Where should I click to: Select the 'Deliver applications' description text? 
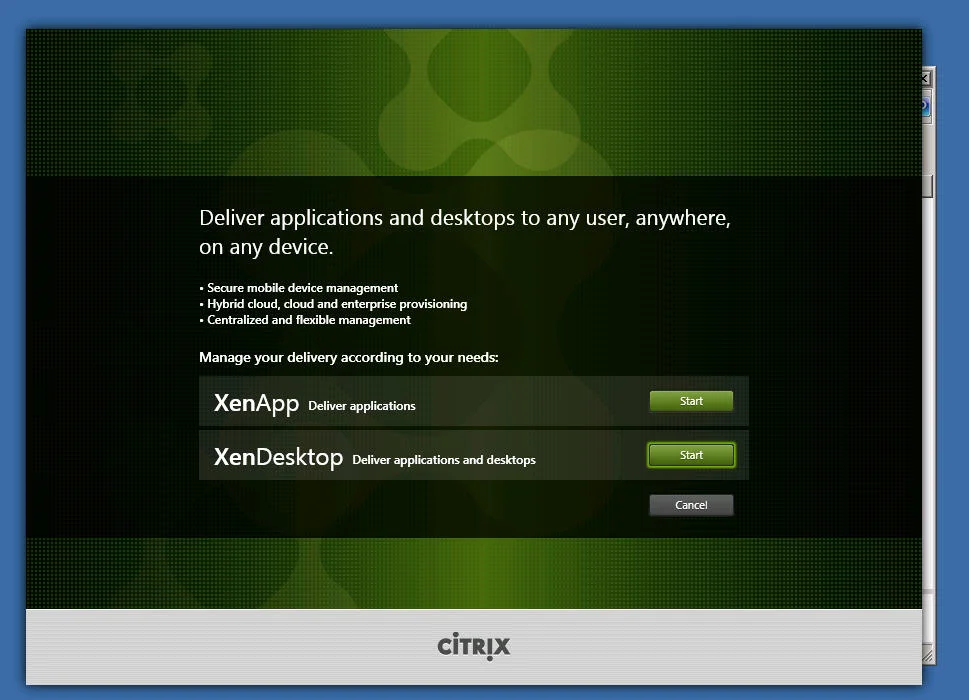[x=362, y=406]
